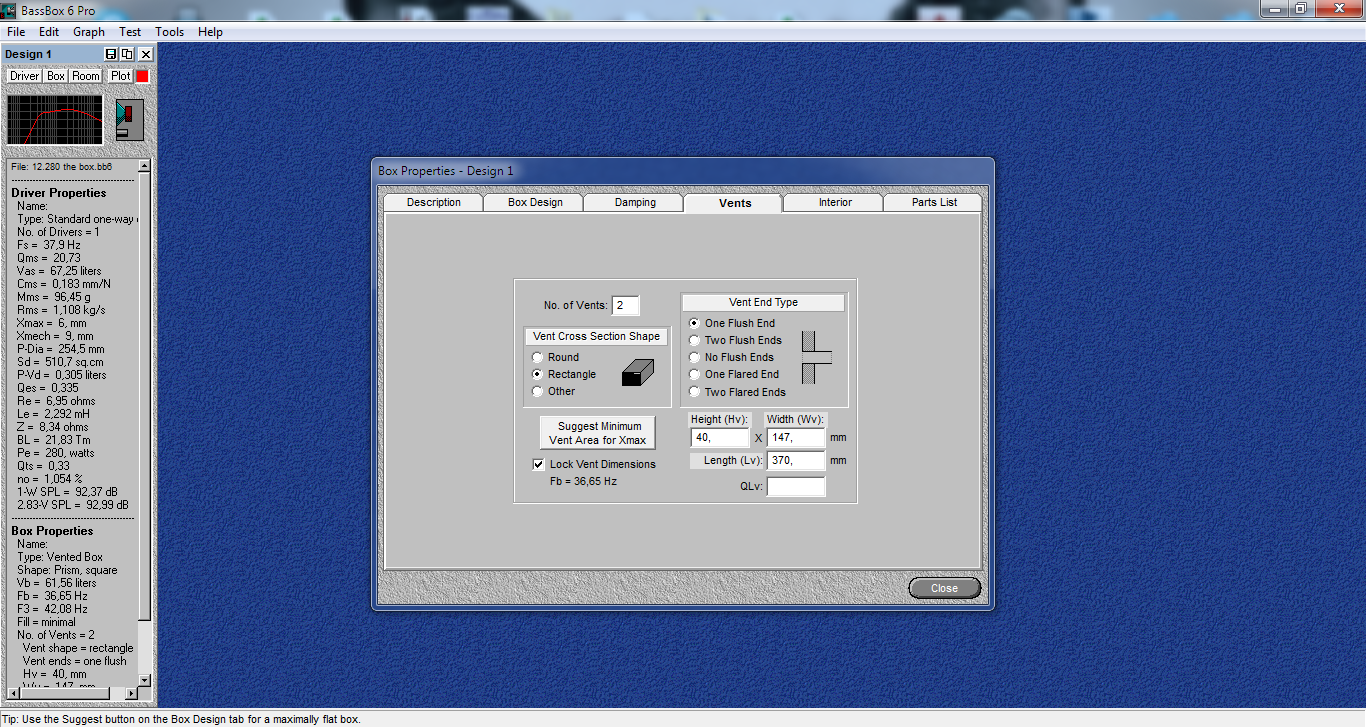Switch to the Parts List tab

[934, 202]
